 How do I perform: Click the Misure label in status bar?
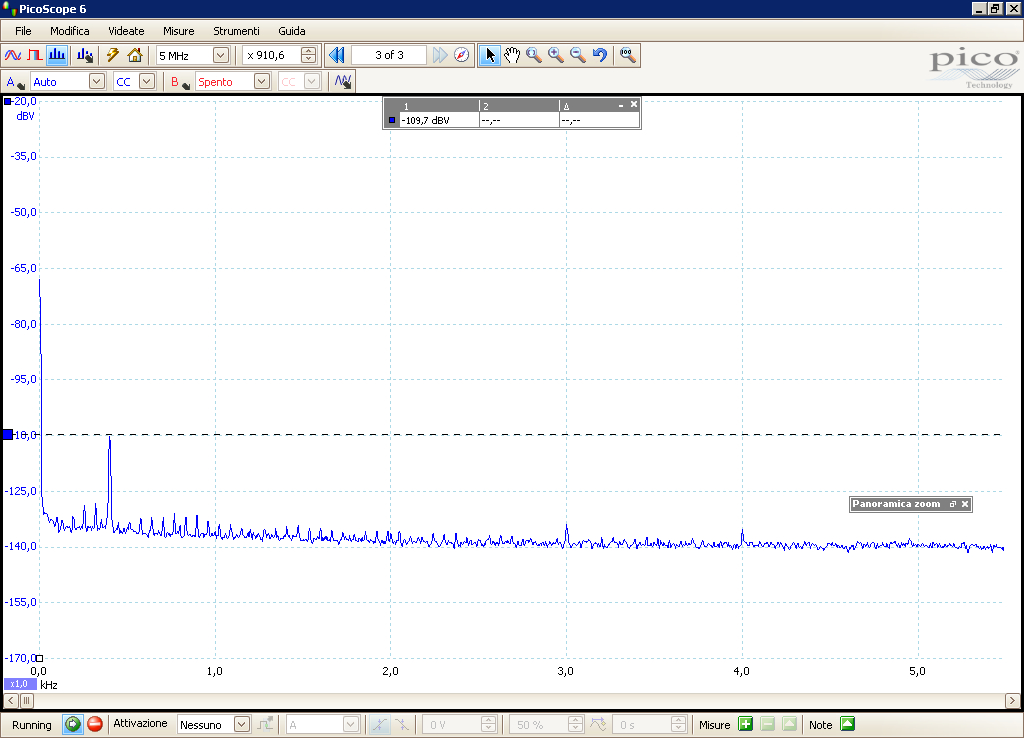[x=714, y=725]
